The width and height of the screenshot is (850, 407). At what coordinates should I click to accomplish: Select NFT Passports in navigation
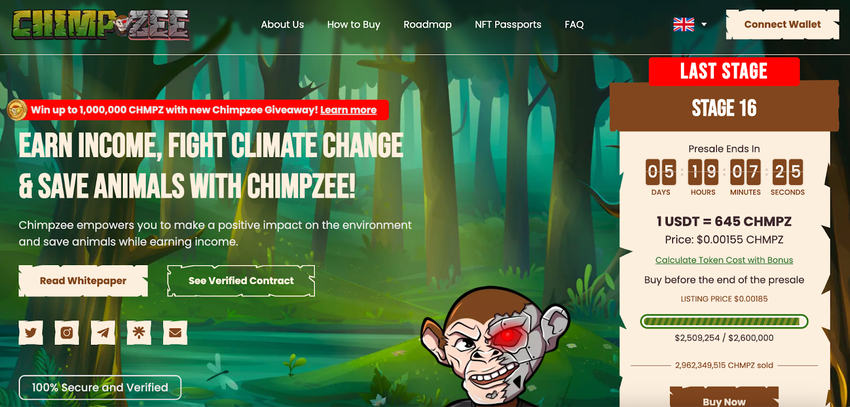[x=508, y=24]
